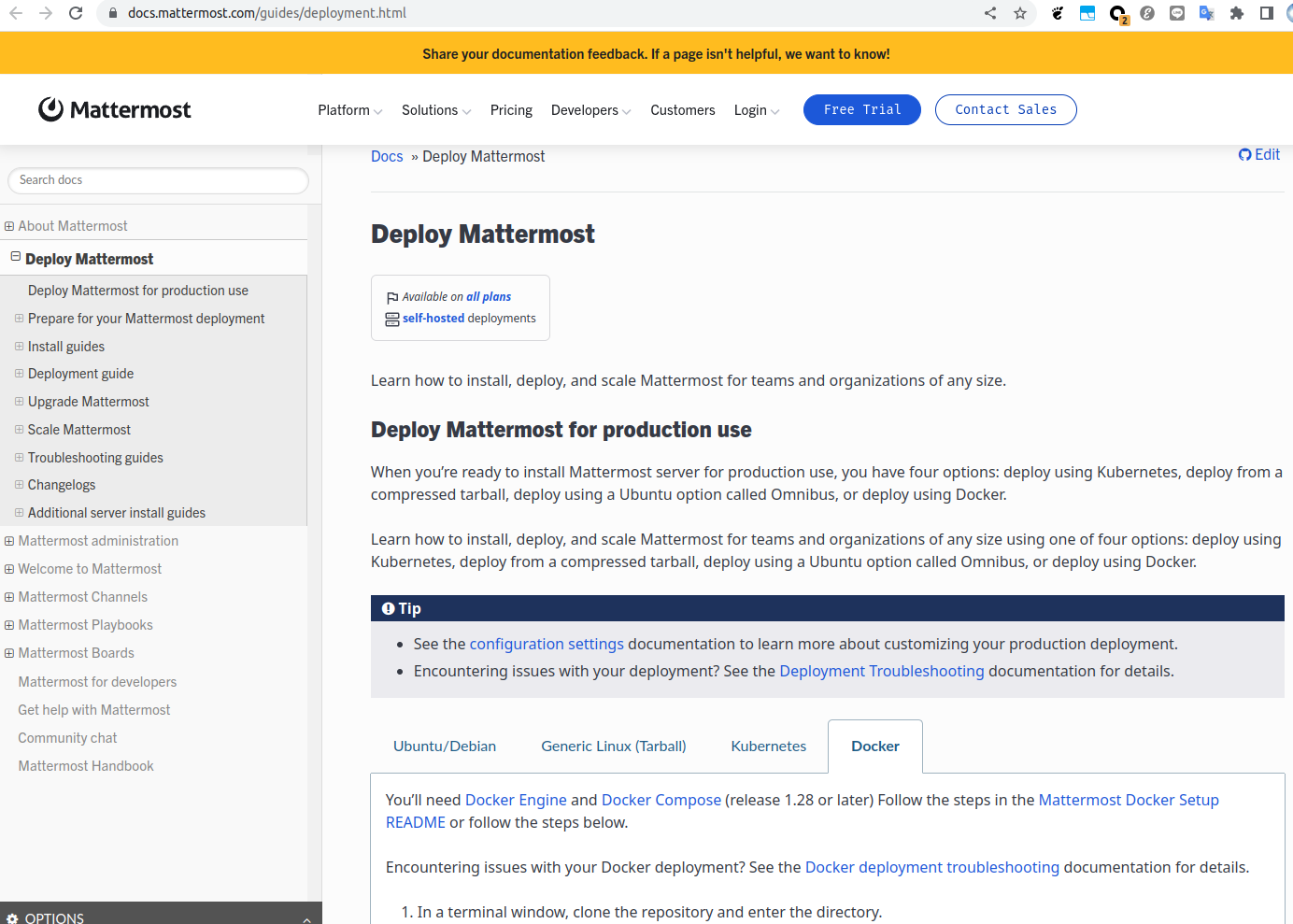Open the page share icon in the address bar
The height and width of the screenshot is (924, 1293).
990,13
